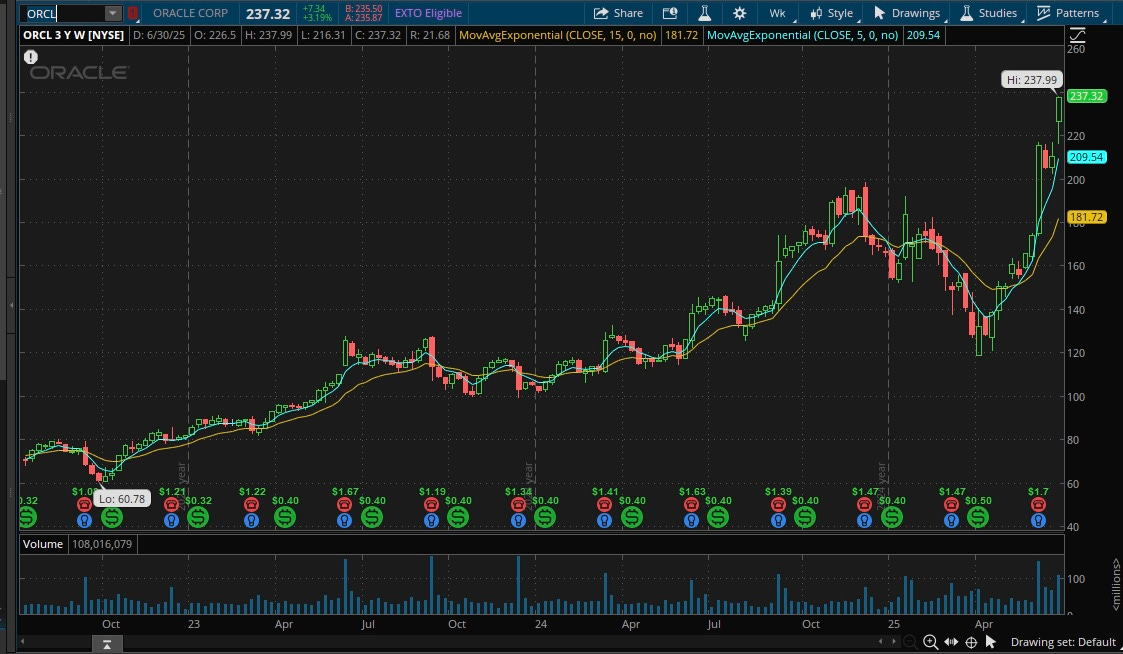
Task: Click the zoom in magnifier icon
Action: click(930, 642)
